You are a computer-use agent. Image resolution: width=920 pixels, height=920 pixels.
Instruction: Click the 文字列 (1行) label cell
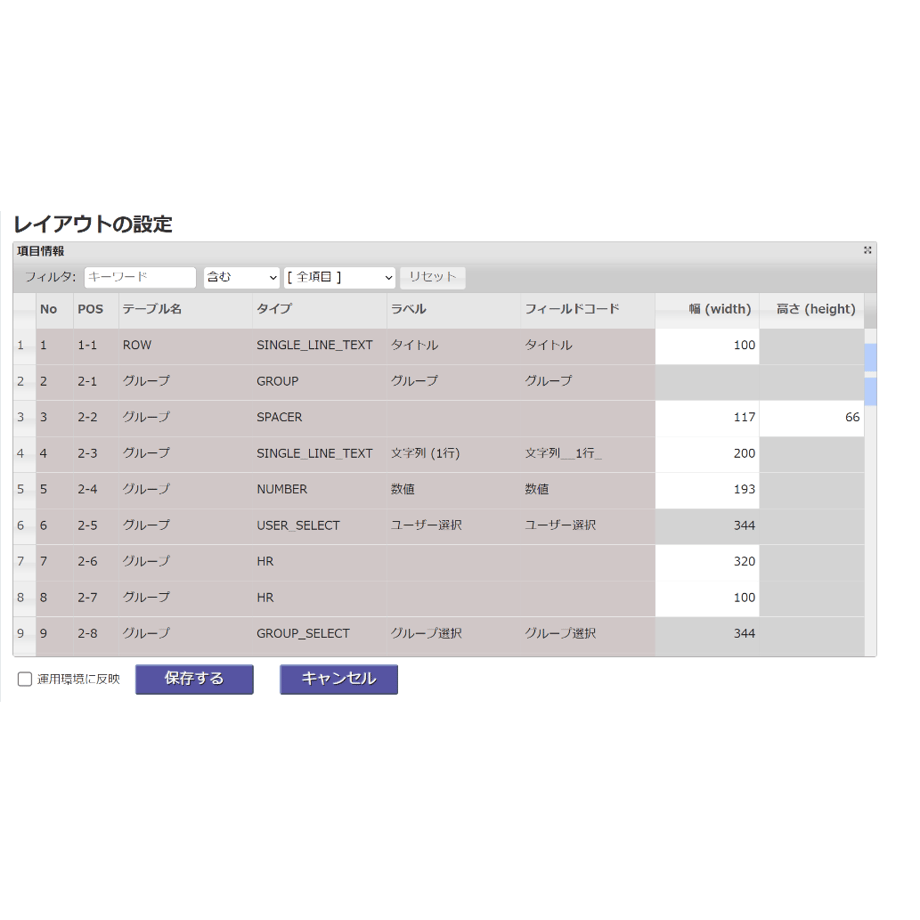[454, 454]
